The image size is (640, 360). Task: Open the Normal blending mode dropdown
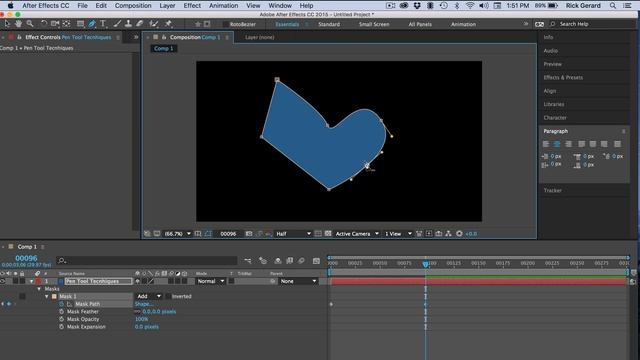click(x=210, y=281)
